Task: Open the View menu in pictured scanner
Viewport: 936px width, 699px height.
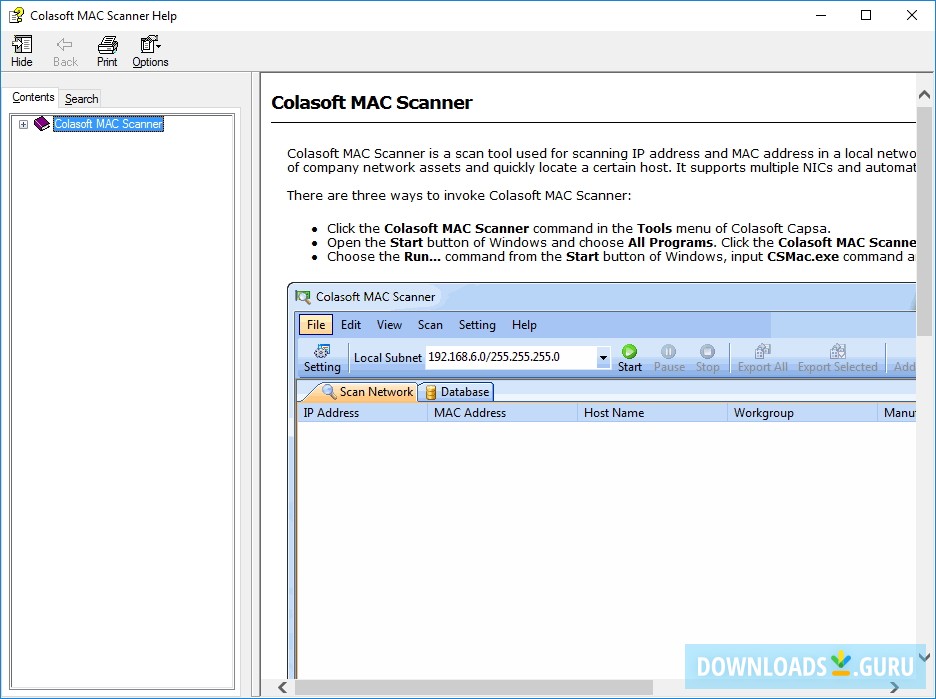Action: (x=389, y=325)
